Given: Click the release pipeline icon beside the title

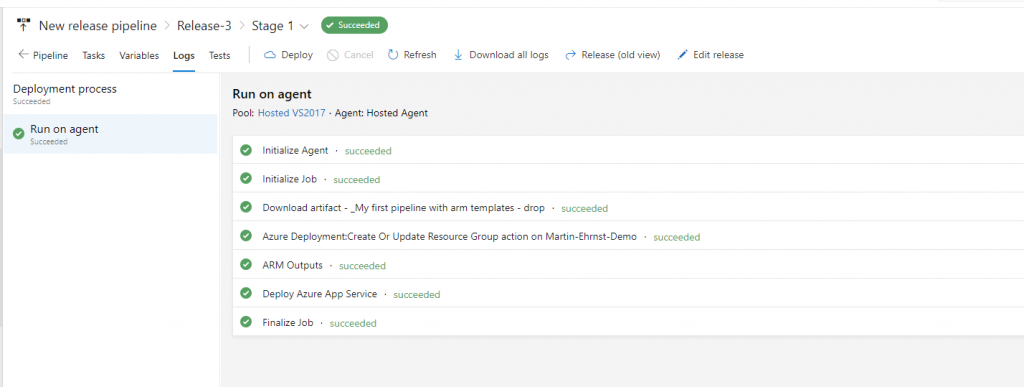Looking at the screenshot, I should click(x=24, y=25).
